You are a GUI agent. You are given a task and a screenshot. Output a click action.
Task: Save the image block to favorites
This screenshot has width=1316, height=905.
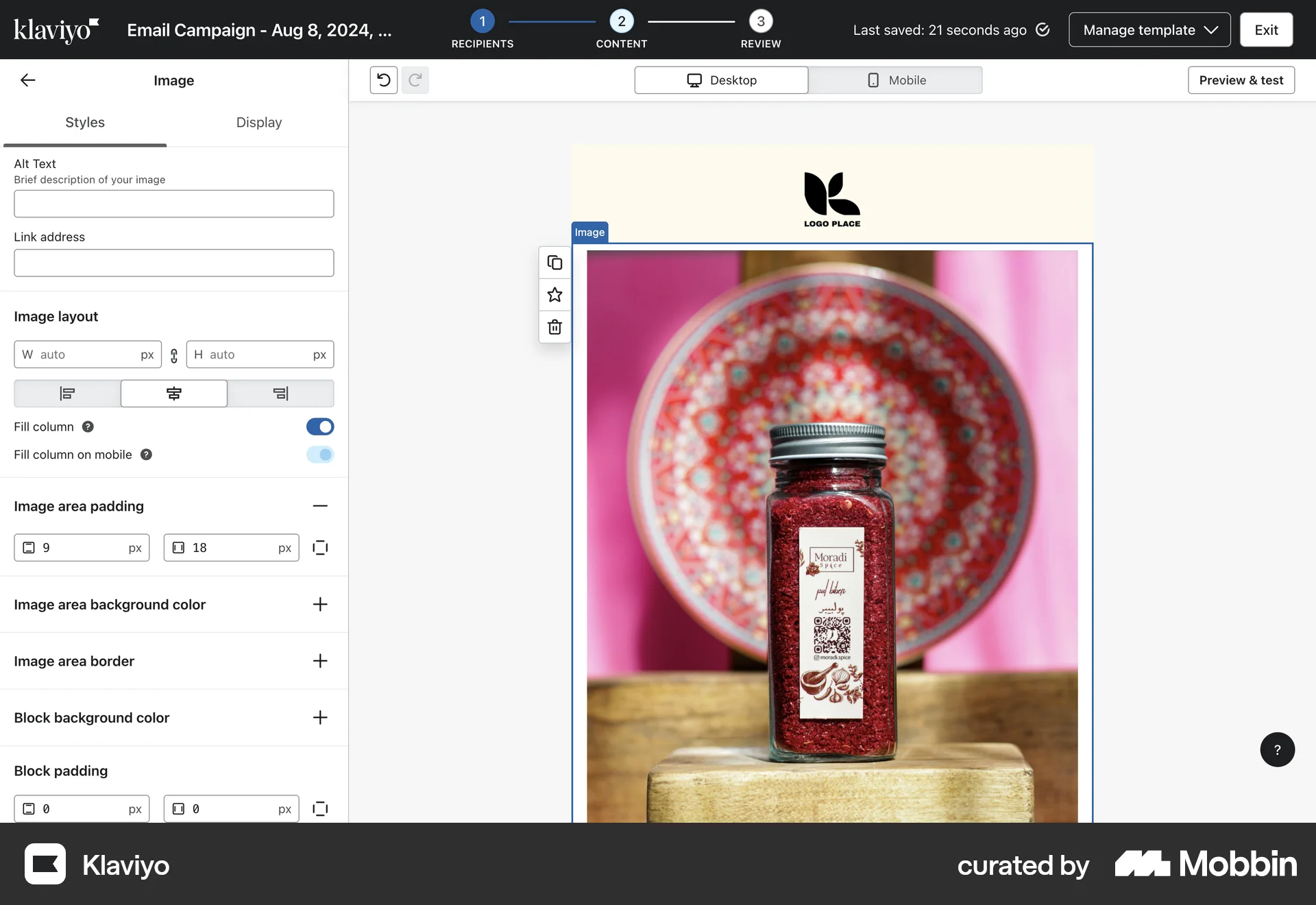click(x=555, y=295)
